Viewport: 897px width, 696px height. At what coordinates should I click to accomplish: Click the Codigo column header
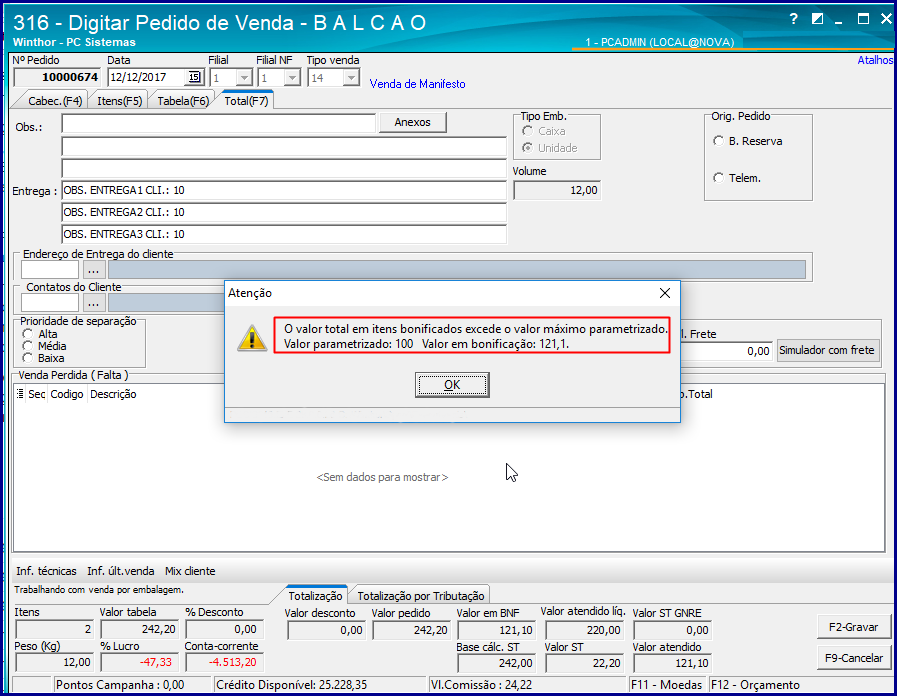67,394
